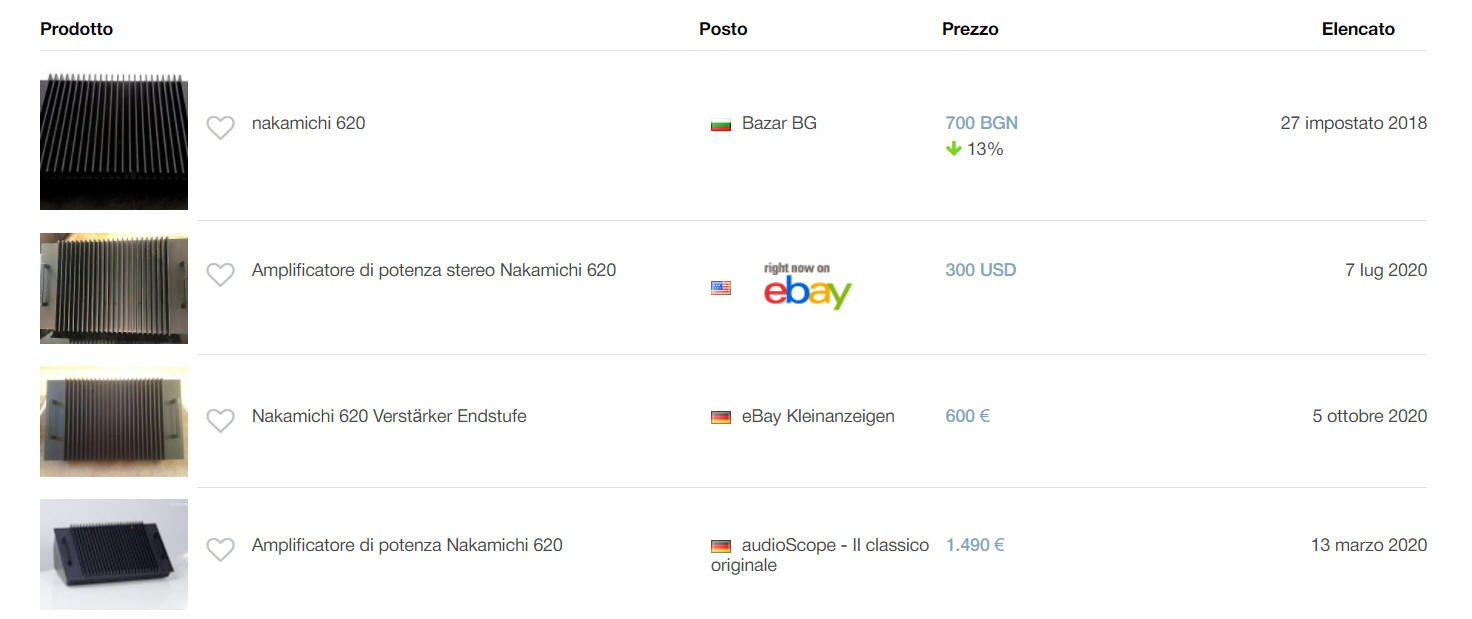Sort by the Elencato column header
Screen dimensions: 1472x619
coord(1357,29)
